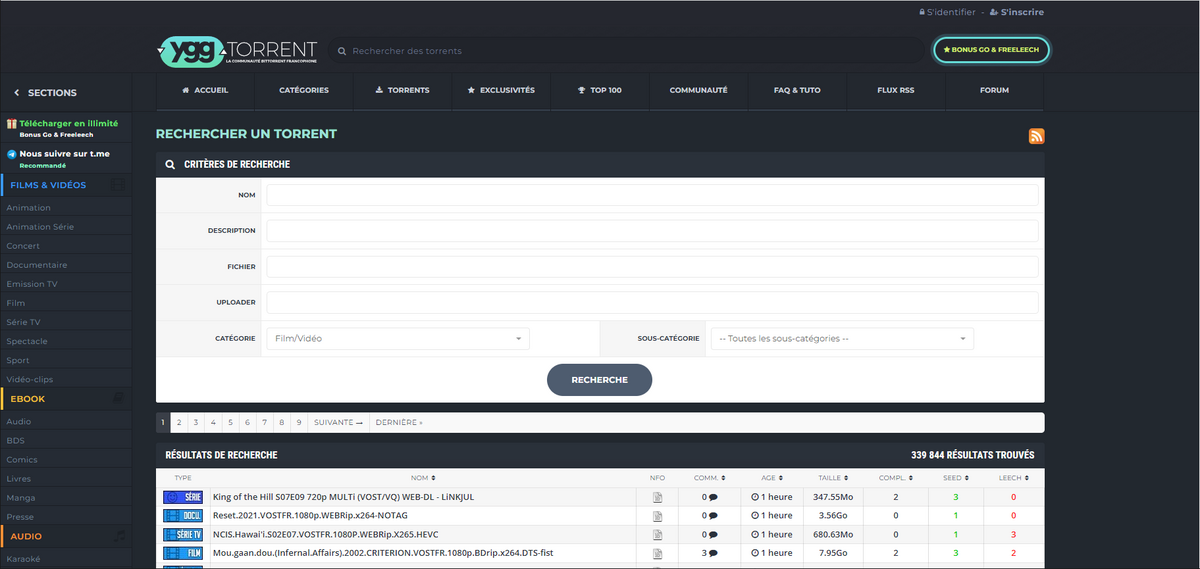Open comments of Mou.gaan.dou torrent
Viewport: 1200px width, 569px height.
(709, 553)
